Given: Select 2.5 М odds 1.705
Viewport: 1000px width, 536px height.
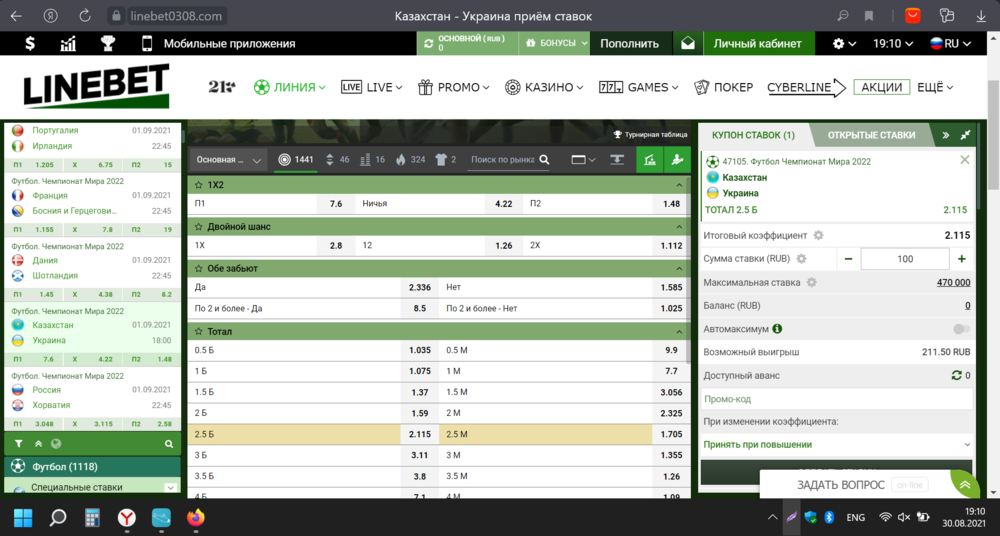Looking at the screenshot, I should pos(671,434).
